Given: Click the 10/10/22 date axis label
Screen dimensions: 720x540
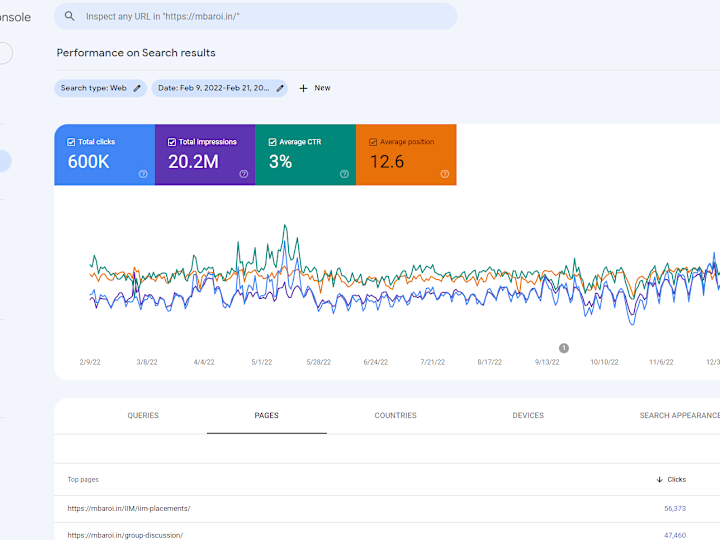Looking at the screenshot, I should pos(604,362).
